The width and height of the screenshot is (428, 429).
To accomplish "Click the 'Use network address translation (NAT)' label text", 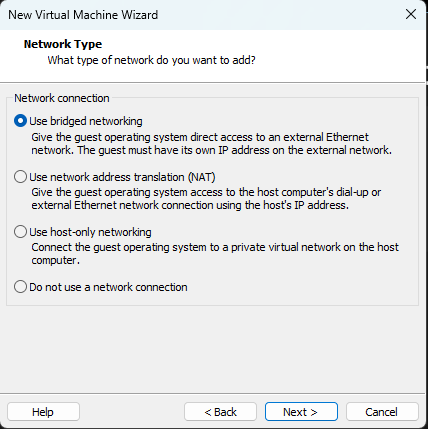I will coord(122,177).
